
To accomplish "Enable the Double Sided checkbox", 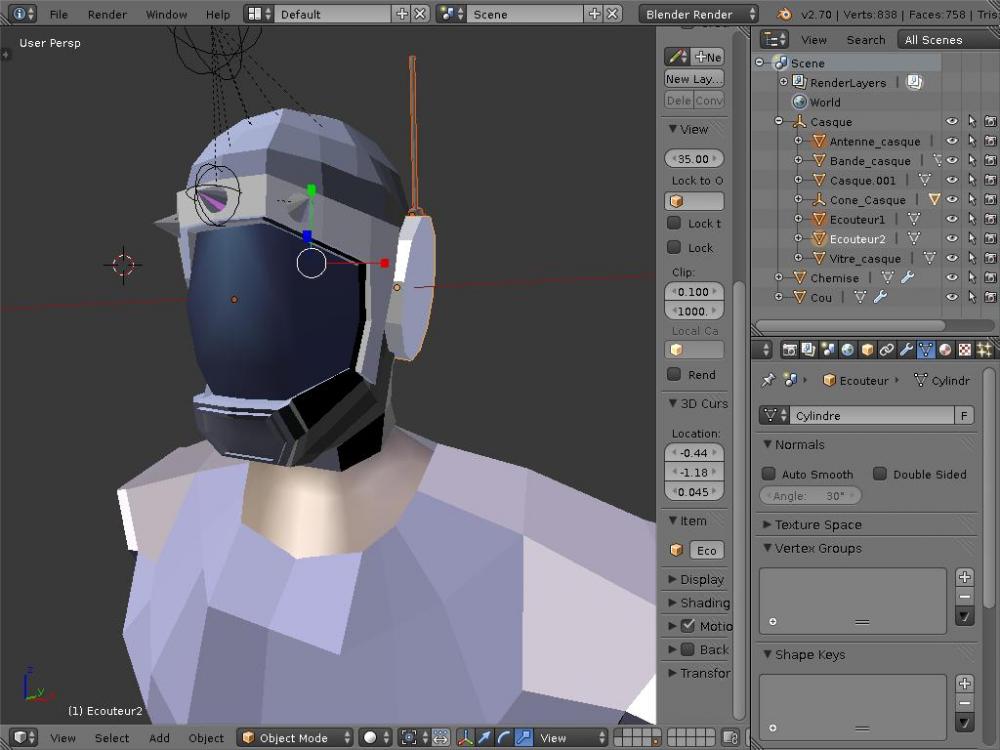I will click(x=880, y=474).
